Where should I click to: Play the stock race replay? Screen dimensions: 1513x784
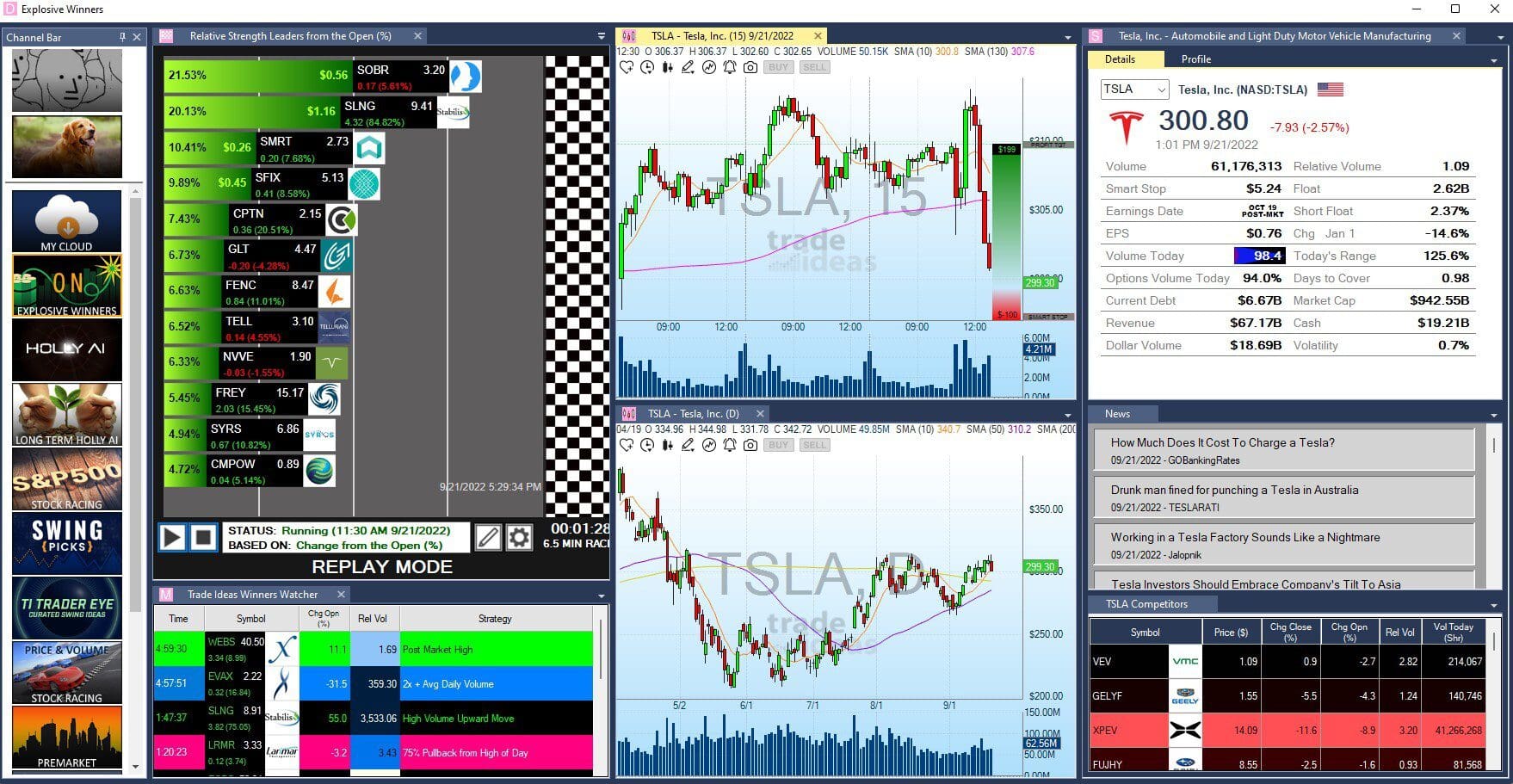[x=172, y=538]
